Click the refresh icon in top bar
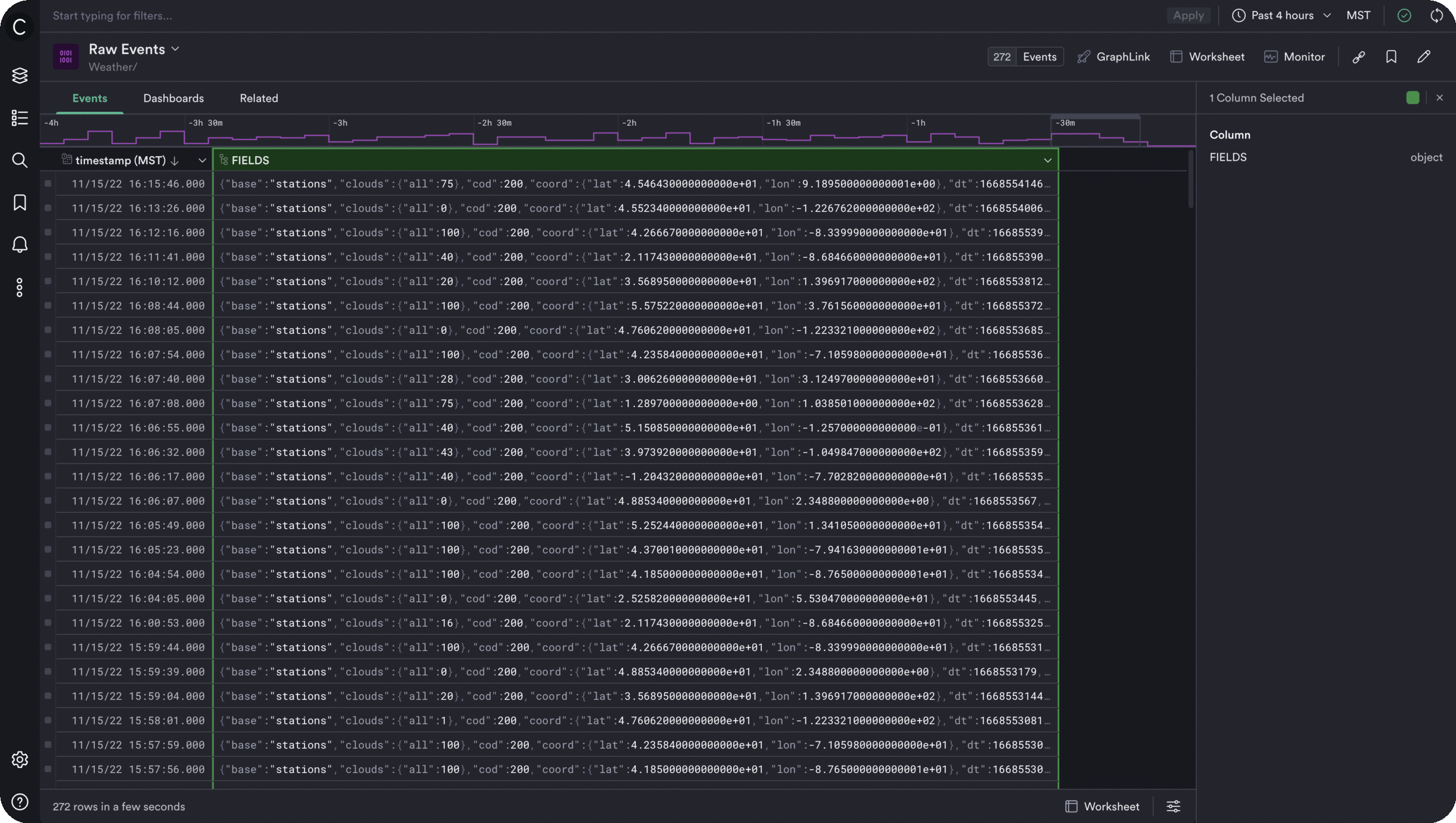 pyautogui.click(x=1437, y=16)
